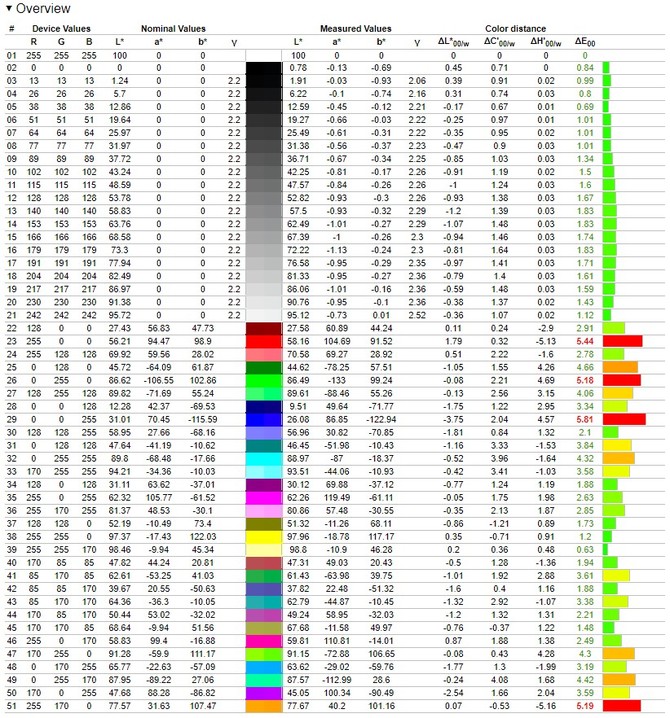
Task: Click the ΔL*00/w column header
Action: 453,42
